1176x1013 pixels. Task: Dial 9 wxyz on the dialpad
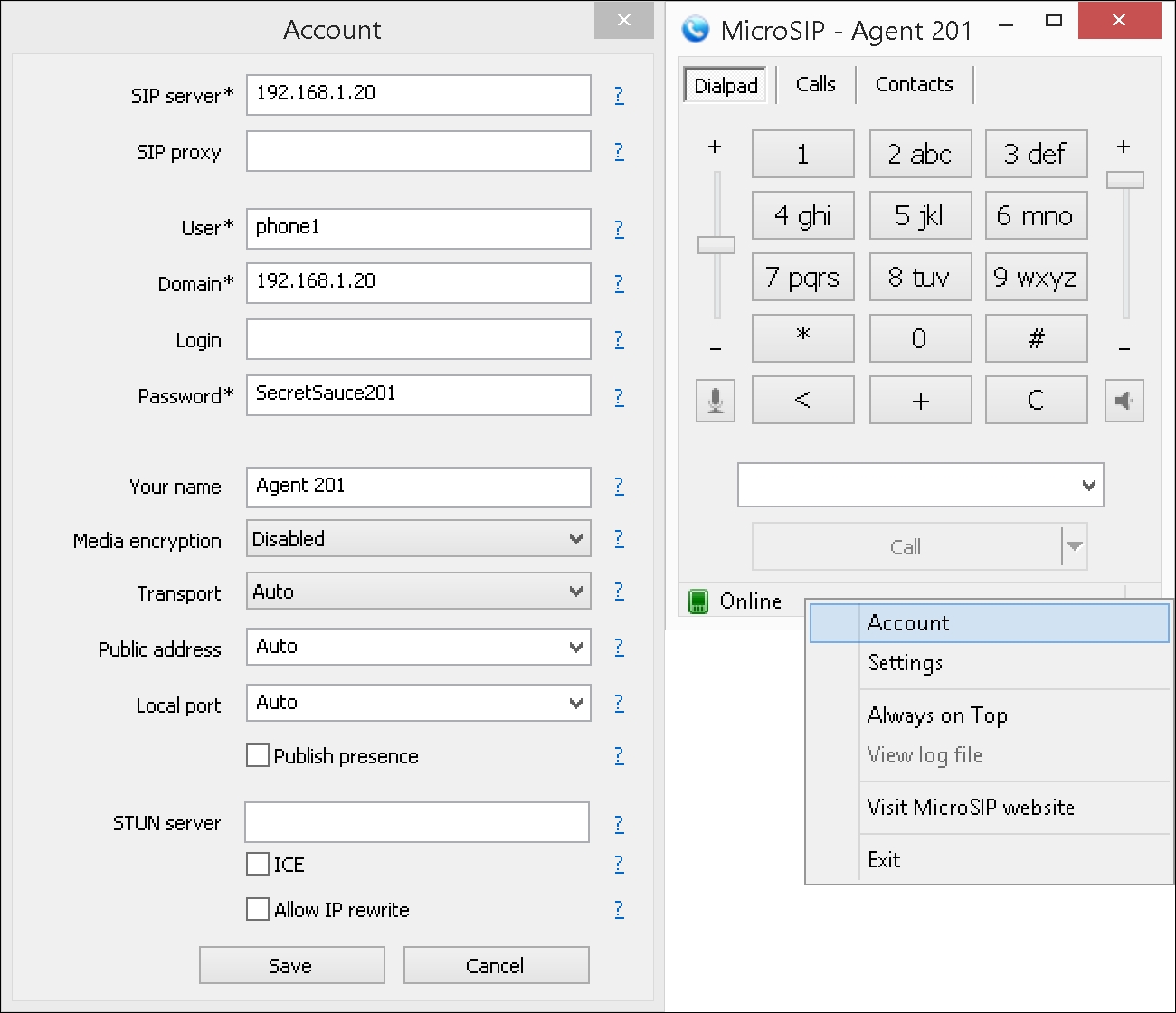(1037, 277)
